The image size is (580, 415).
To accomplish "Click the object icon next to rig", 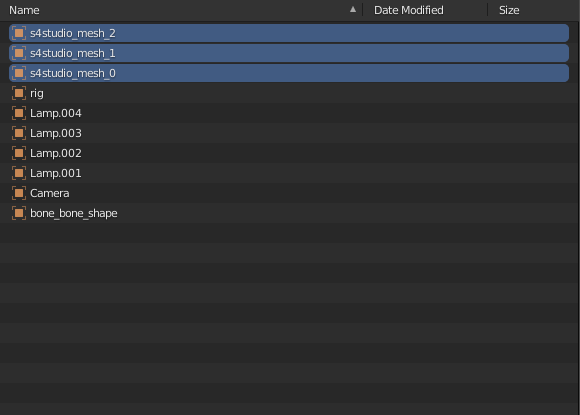I will [x=19, y=93].
